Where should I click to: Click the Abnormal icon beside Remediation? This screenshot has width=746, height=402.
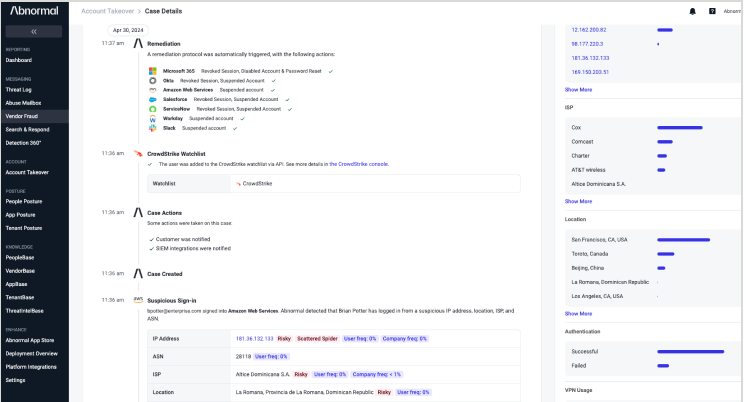tap(138, 43)
